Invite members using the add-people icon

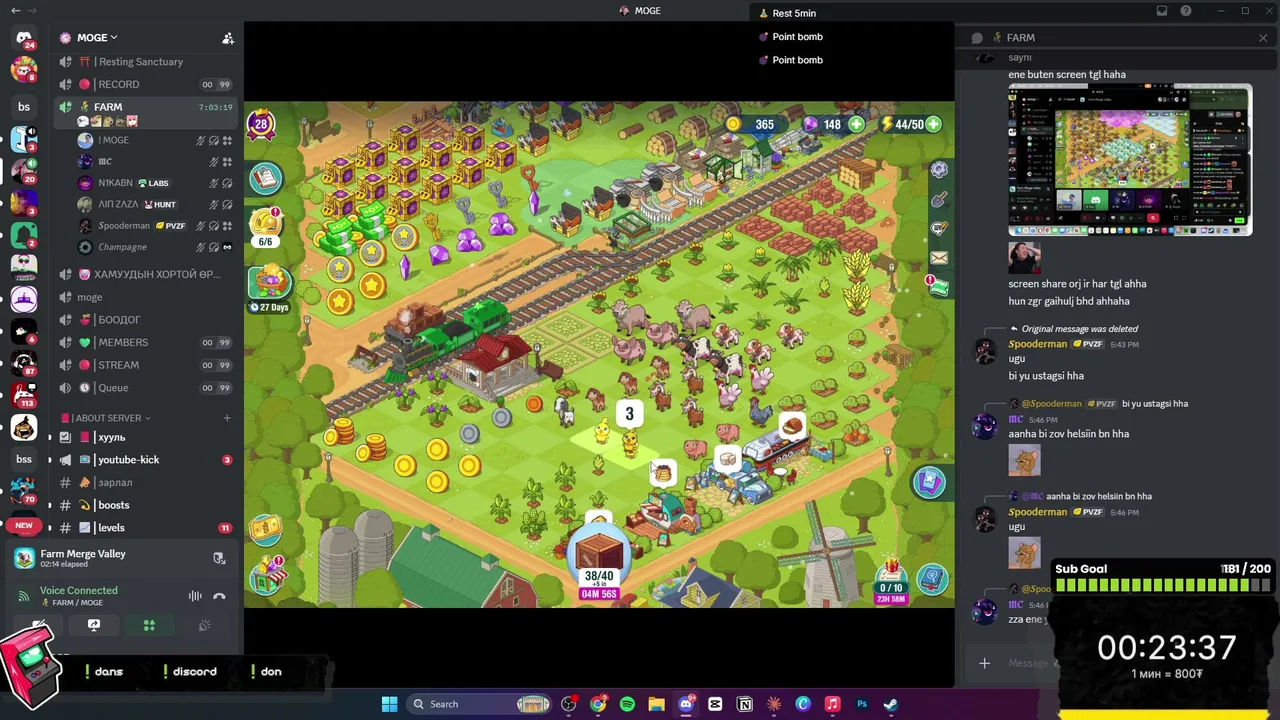click(x=228, y=38)
